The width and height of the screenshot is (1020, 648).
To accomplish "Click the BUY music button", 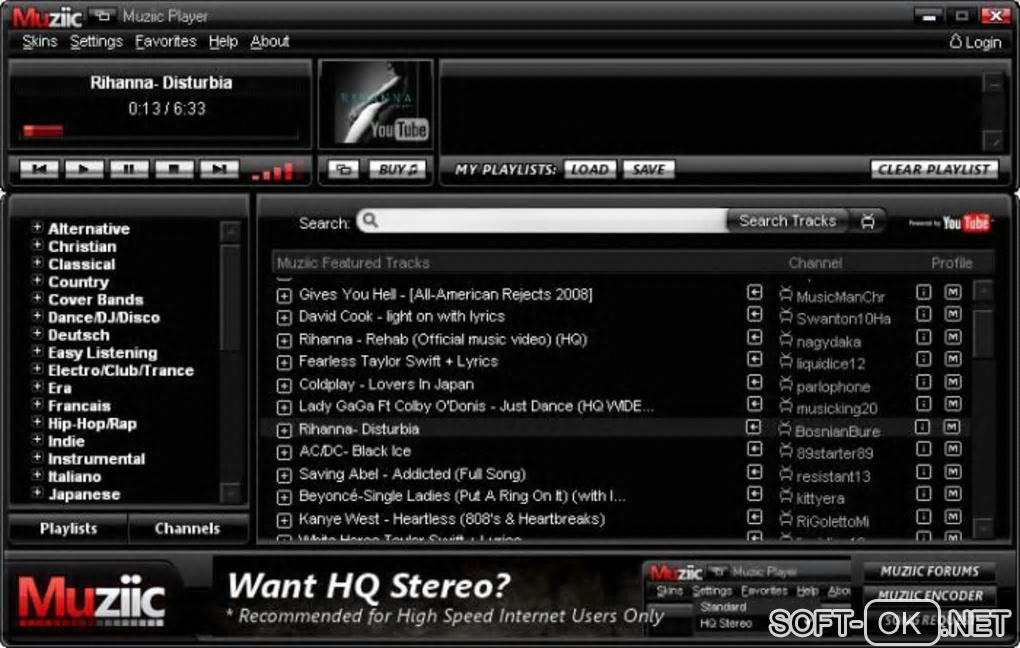I will (x=397, y=170).
